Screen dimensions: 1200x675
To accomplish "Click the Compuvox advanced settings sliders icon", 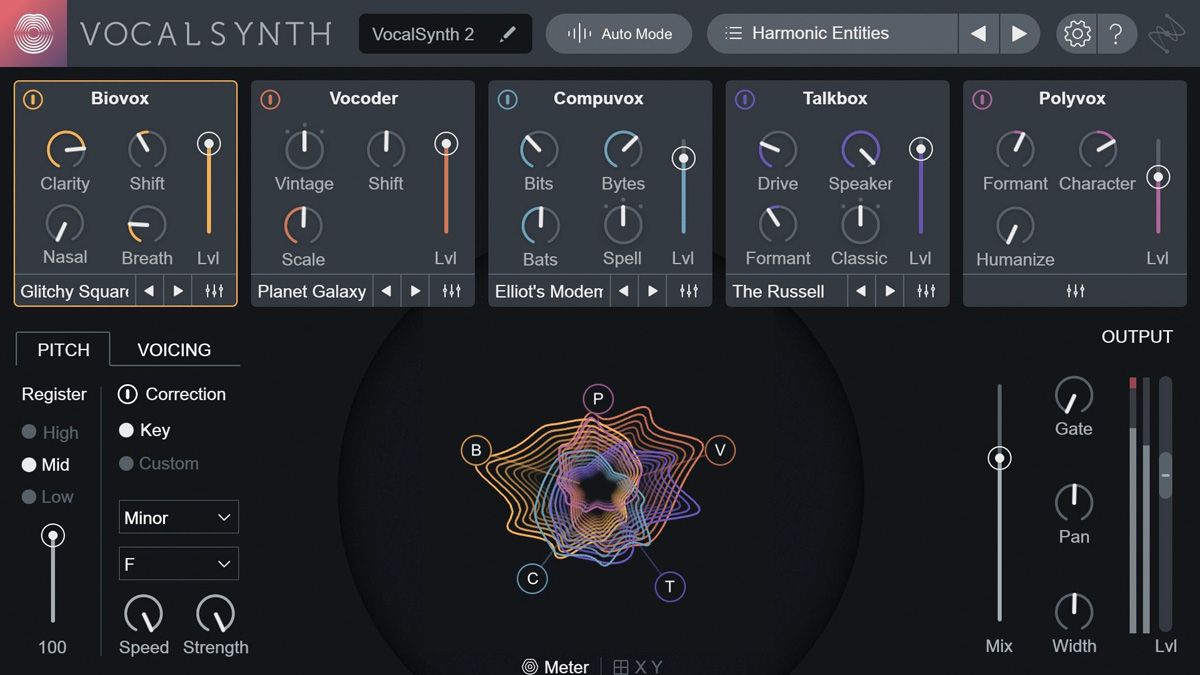I will tap(688, 290).
